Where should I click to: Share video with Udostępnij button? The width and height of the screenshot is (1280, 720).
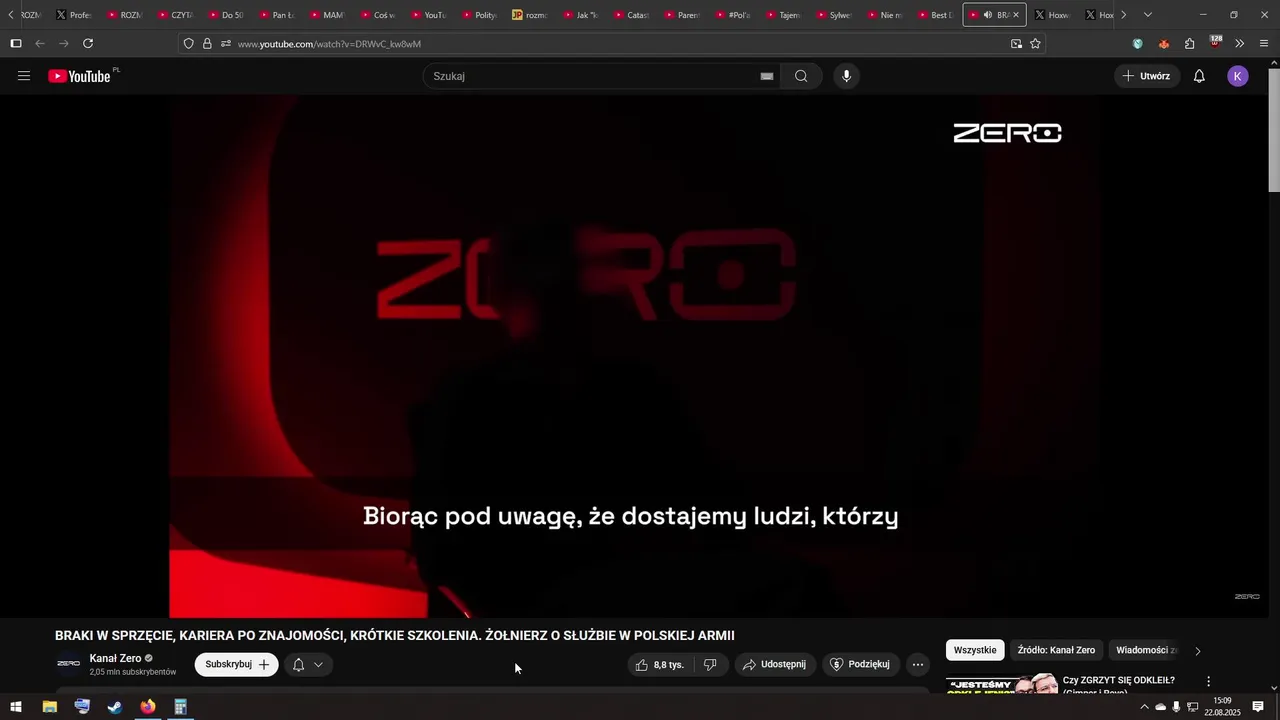pyautogui.click(x=774, y=664)
